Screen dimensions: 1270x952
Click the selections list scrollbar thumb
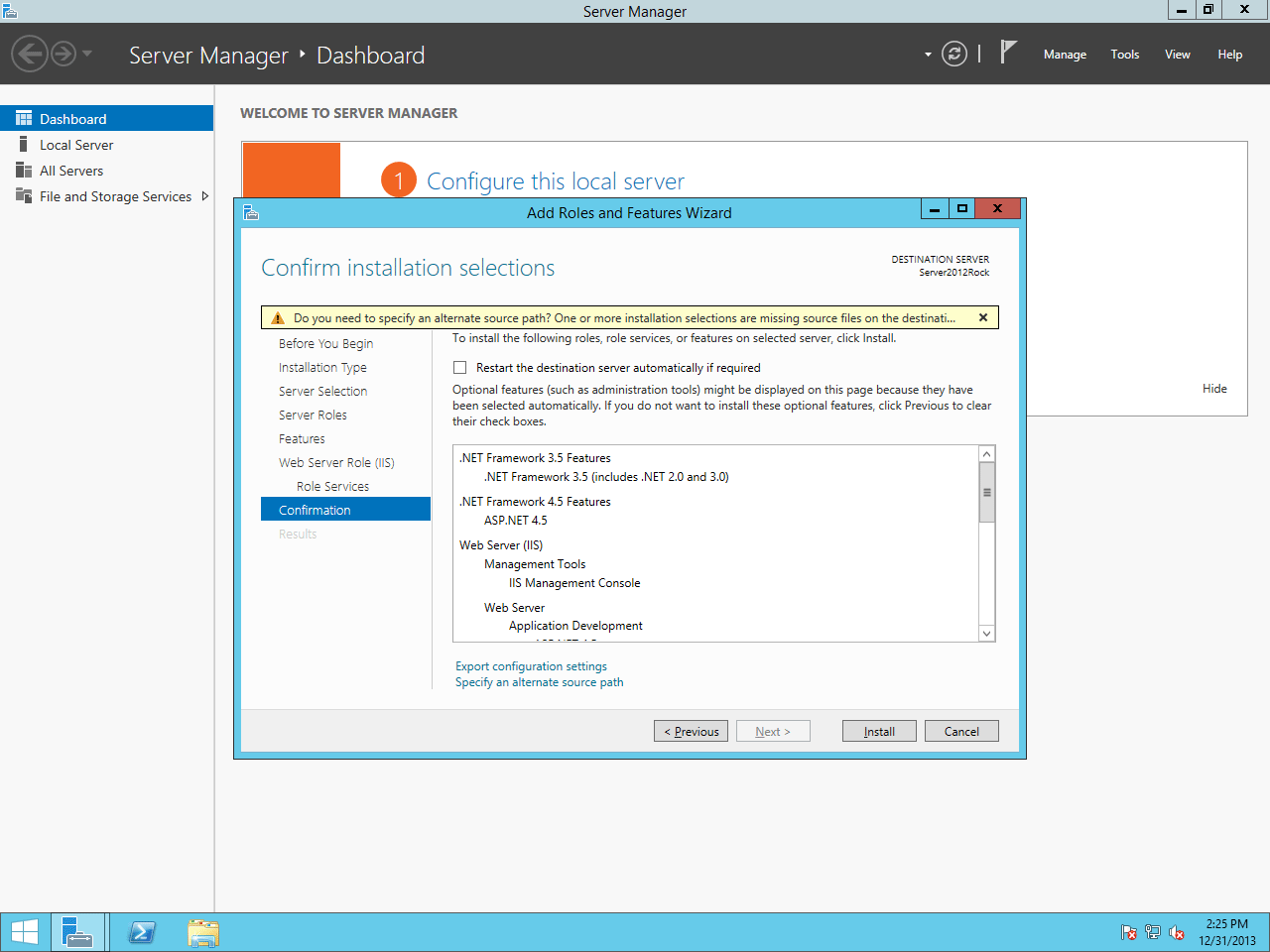[x=986, y=492]
